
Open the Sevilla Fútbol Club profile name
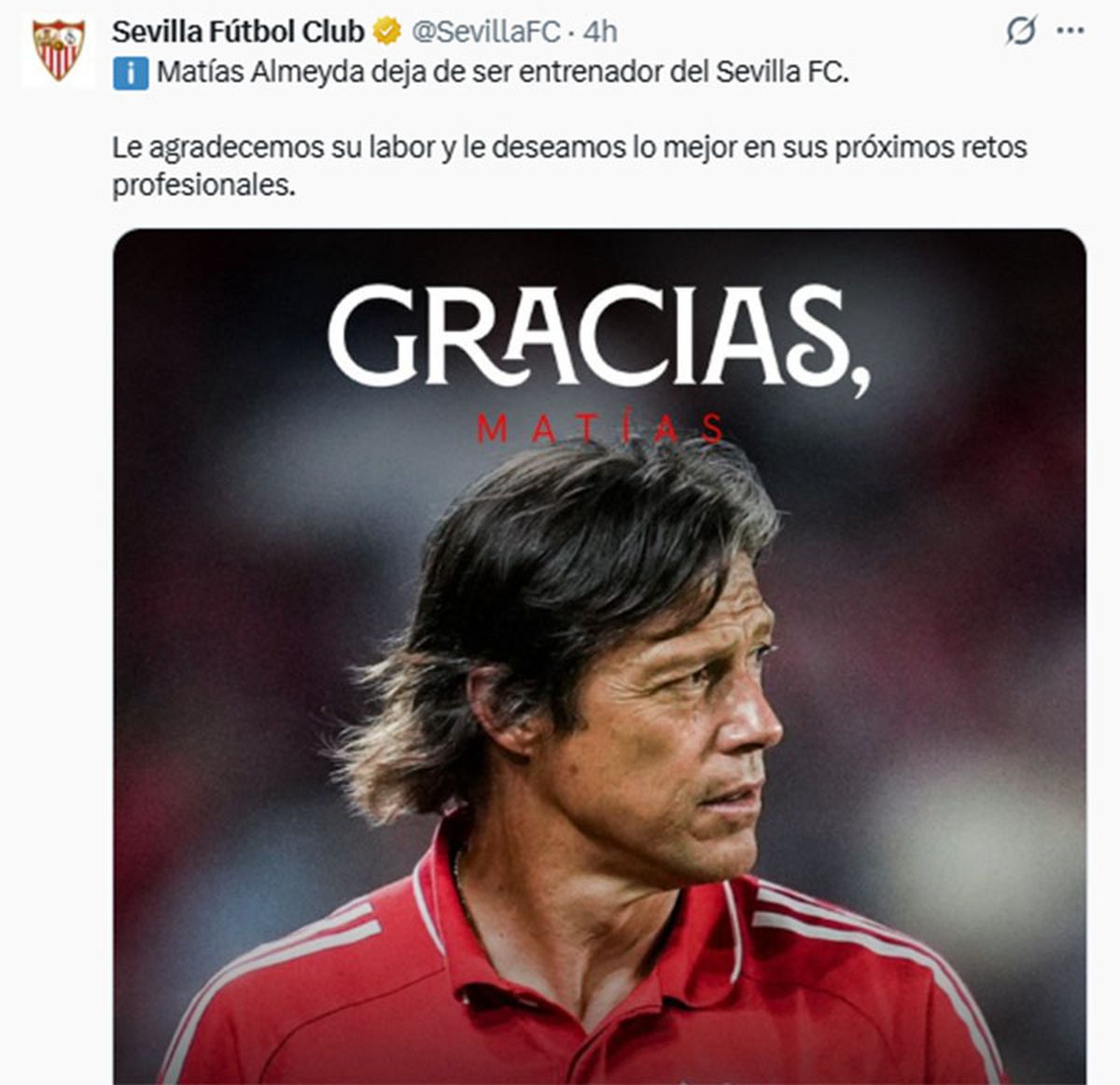238,32
